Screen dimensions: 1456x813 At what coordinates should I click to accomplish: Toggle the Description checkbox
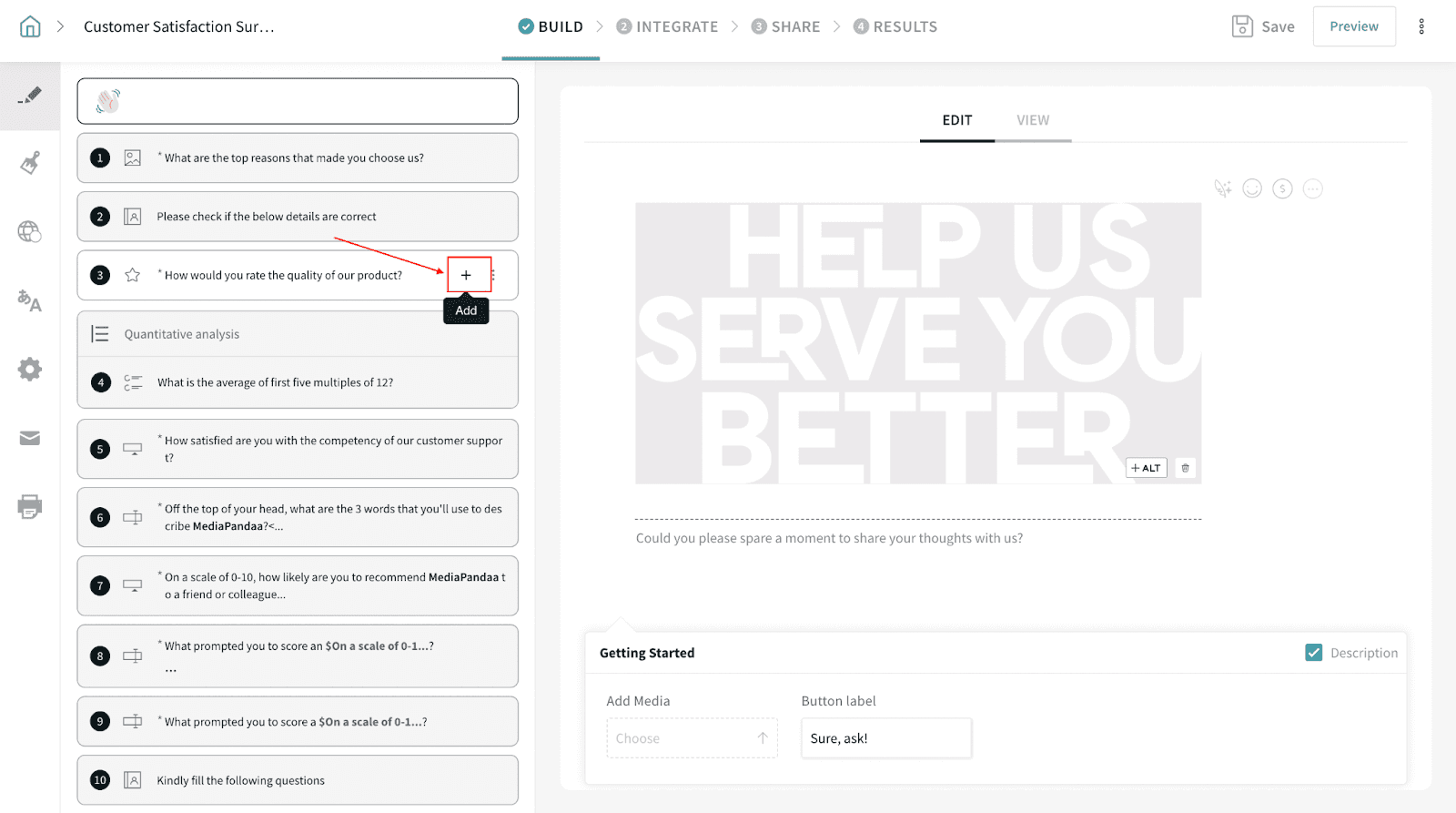click(x=1314, y=653)
